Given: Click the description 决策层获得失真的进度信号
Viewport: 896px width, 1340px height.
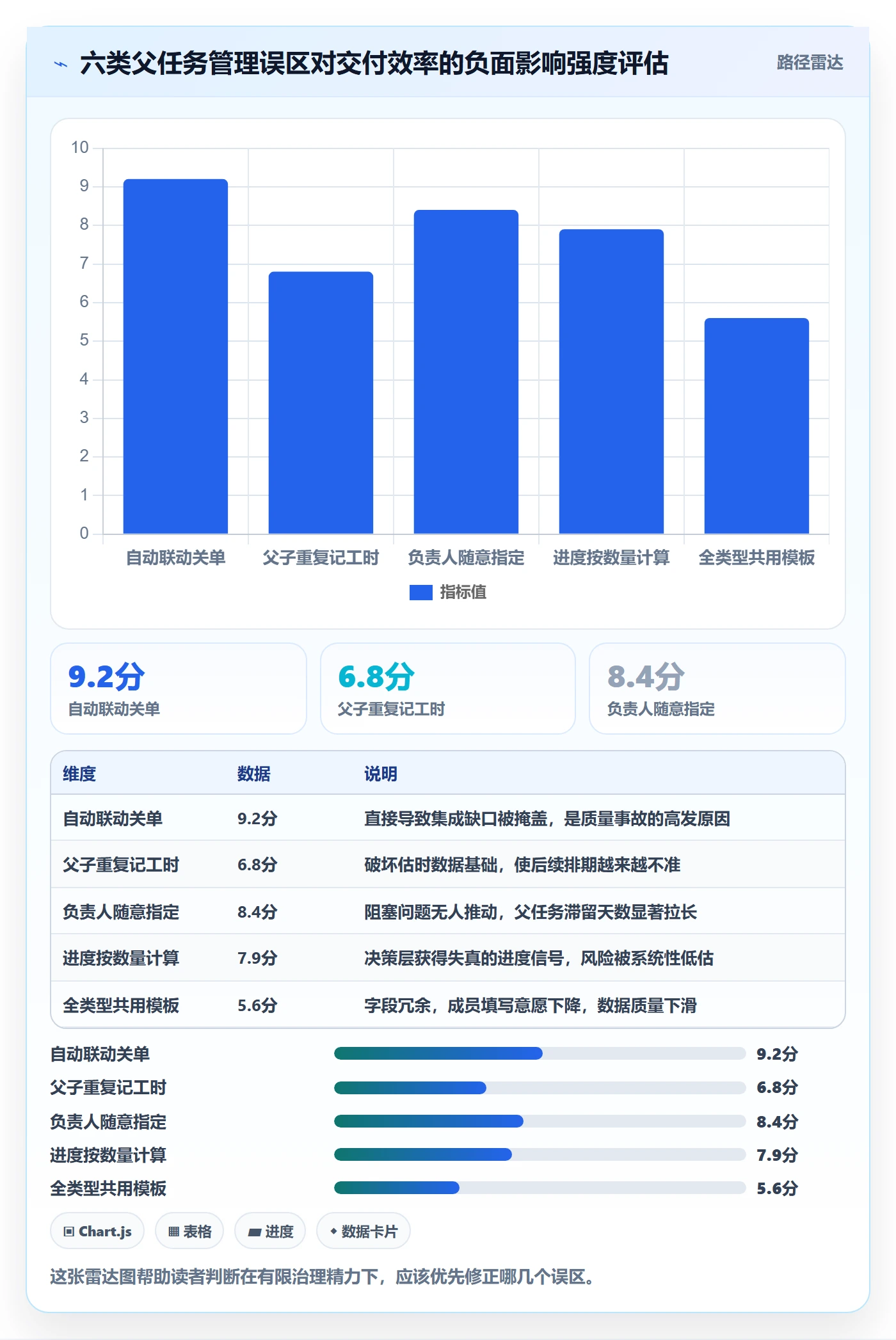Looking at the screenshot, I should 539,958.
